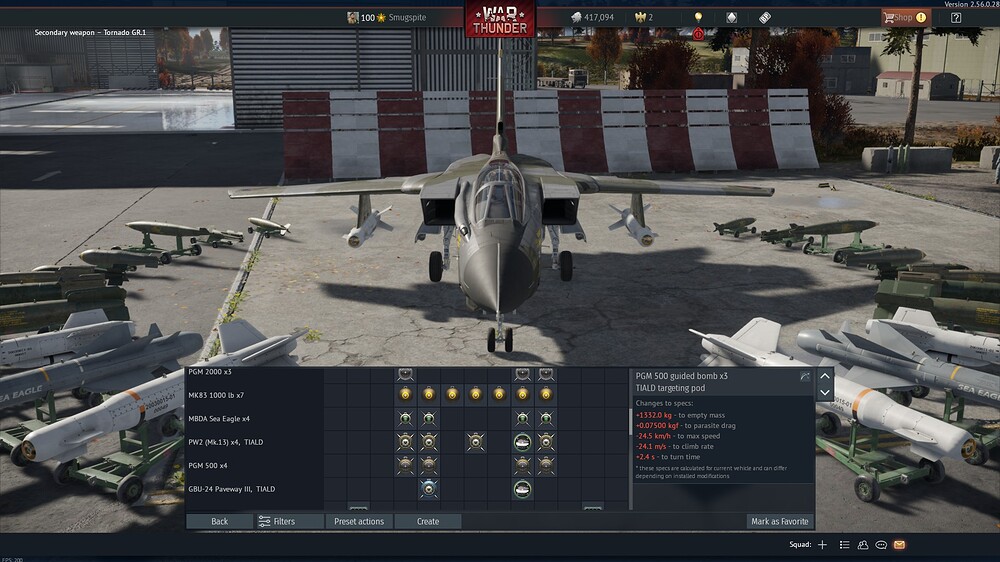Open the Battle Pass ticket icon
The image size is (1000, 562).
click(x=765, y=17)
